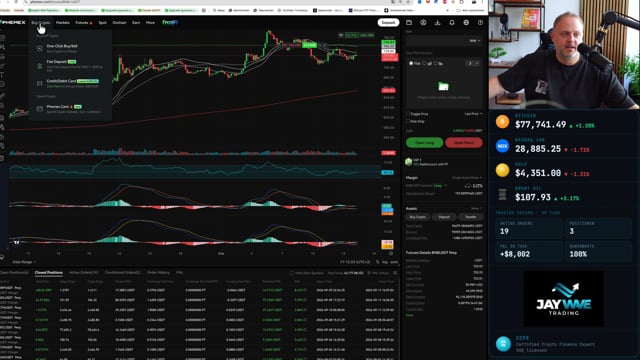Select the third radio option beside Flat
The height and width of the screenshot is (360, 640).
(x=436, y=63)
